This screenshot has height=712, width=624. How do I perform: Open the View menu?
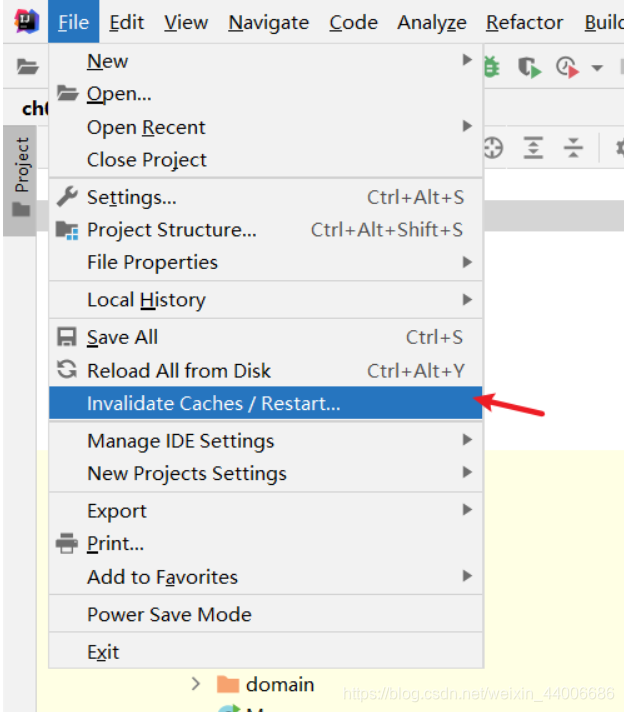186,22
